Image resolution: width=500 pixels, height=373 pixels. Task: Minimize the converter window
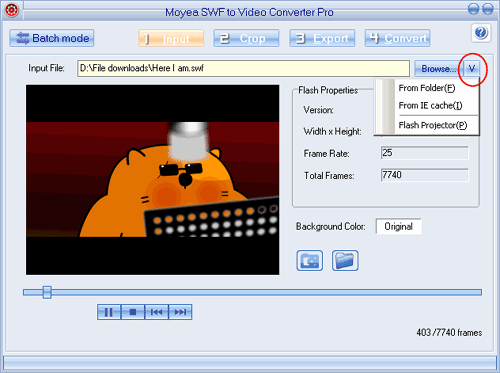(x=473, y=9)
